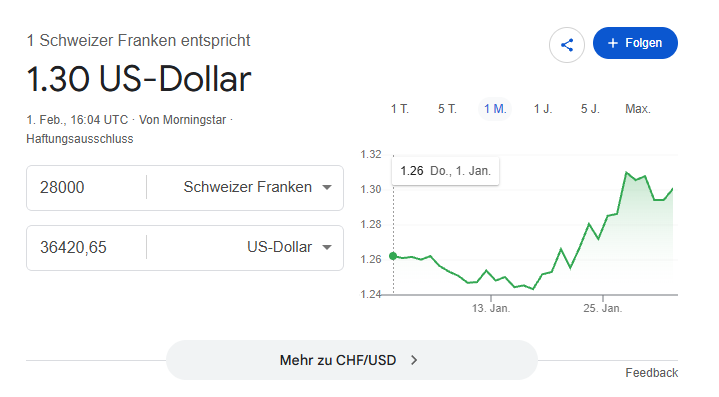719x397 pixels.
Task: Click the 13. Jan. marker on chart axis
Action: point(491,309)
